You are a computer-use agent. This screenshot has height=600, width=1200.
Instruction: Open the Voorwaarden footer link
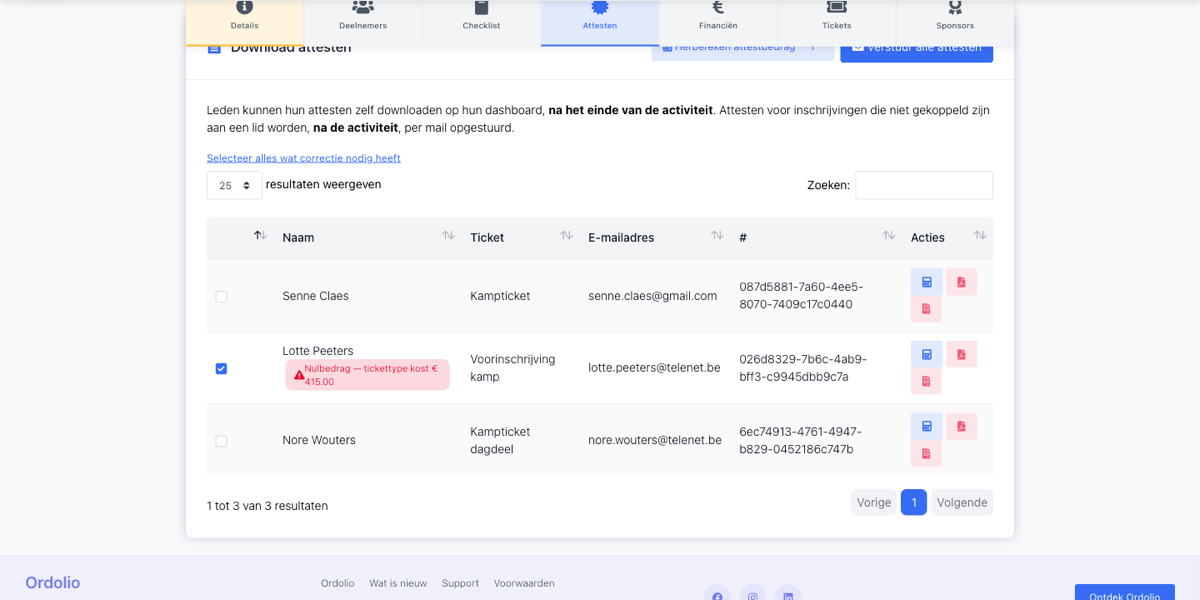pyautogui.click(x=524, y=583)
